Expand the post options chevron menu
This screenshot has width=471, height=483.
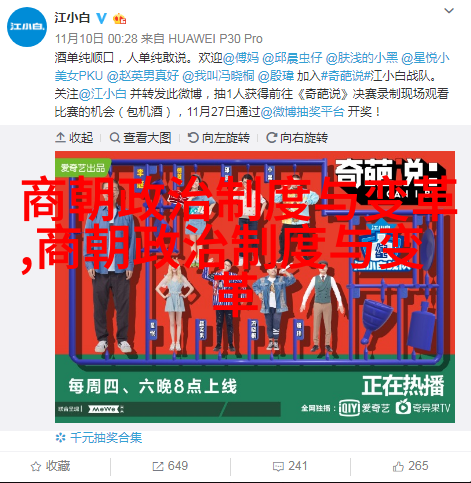click(x=449, y=11)
